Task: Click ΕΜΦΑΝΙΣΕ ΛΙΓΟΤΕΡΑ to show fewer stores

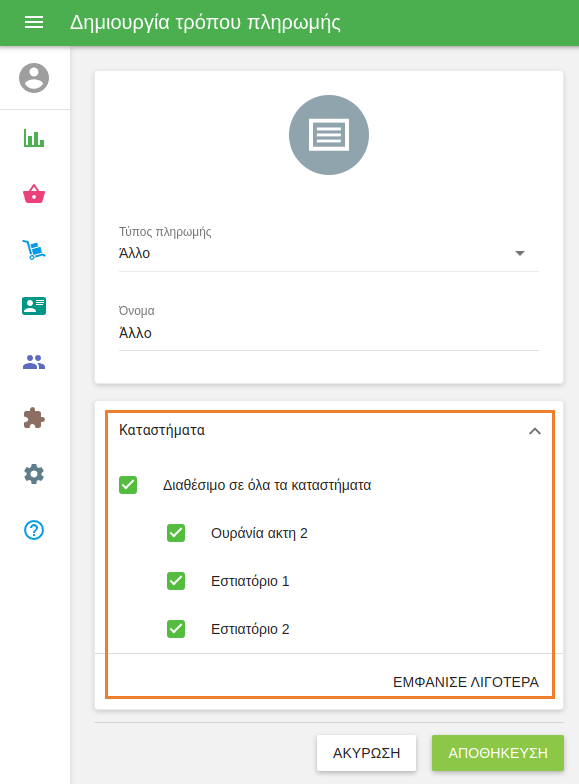Action: [x=466, y=682]
